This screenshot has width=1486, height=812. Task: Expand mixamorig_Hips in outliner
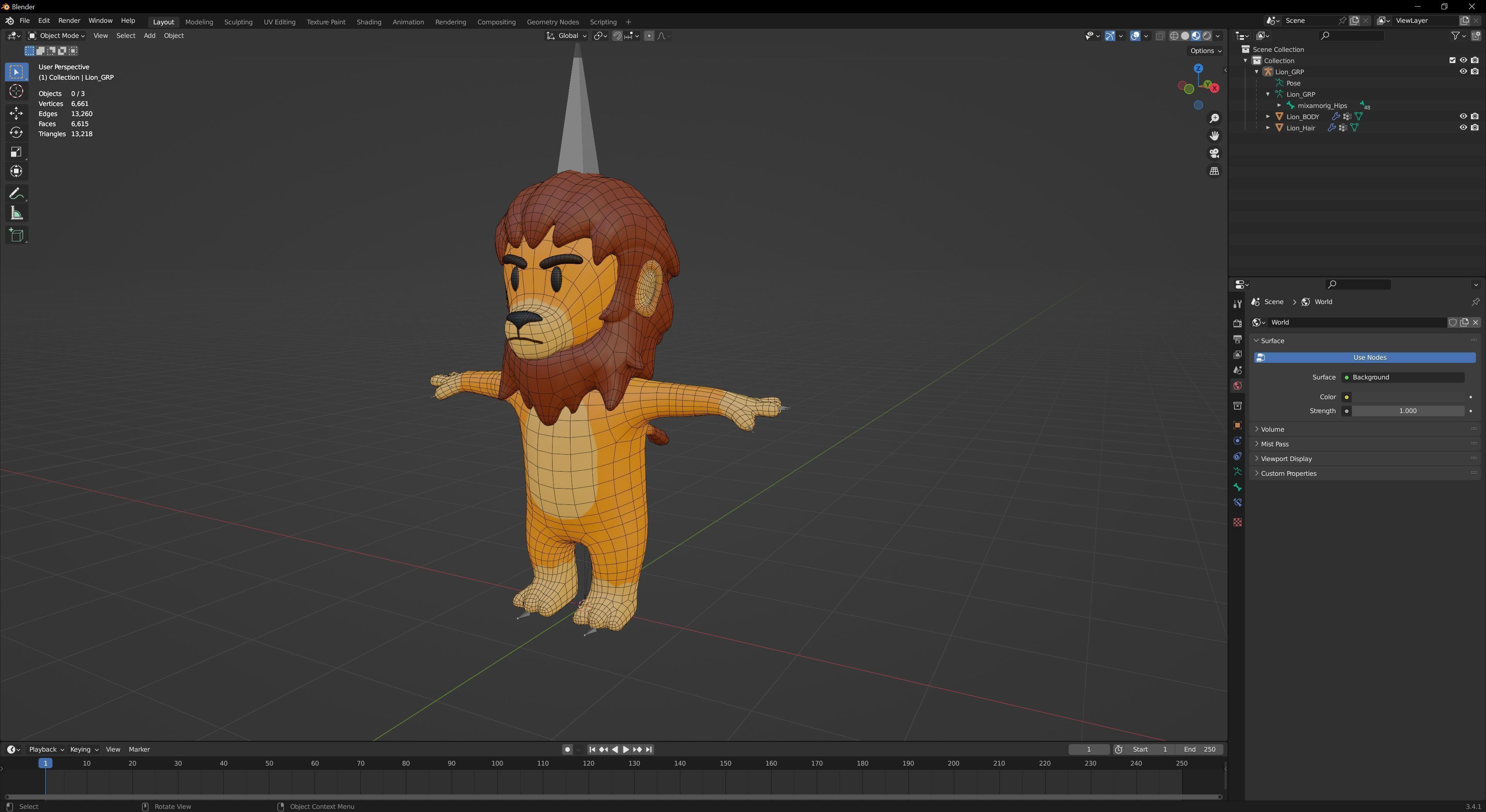click(x=1279, y=106)
